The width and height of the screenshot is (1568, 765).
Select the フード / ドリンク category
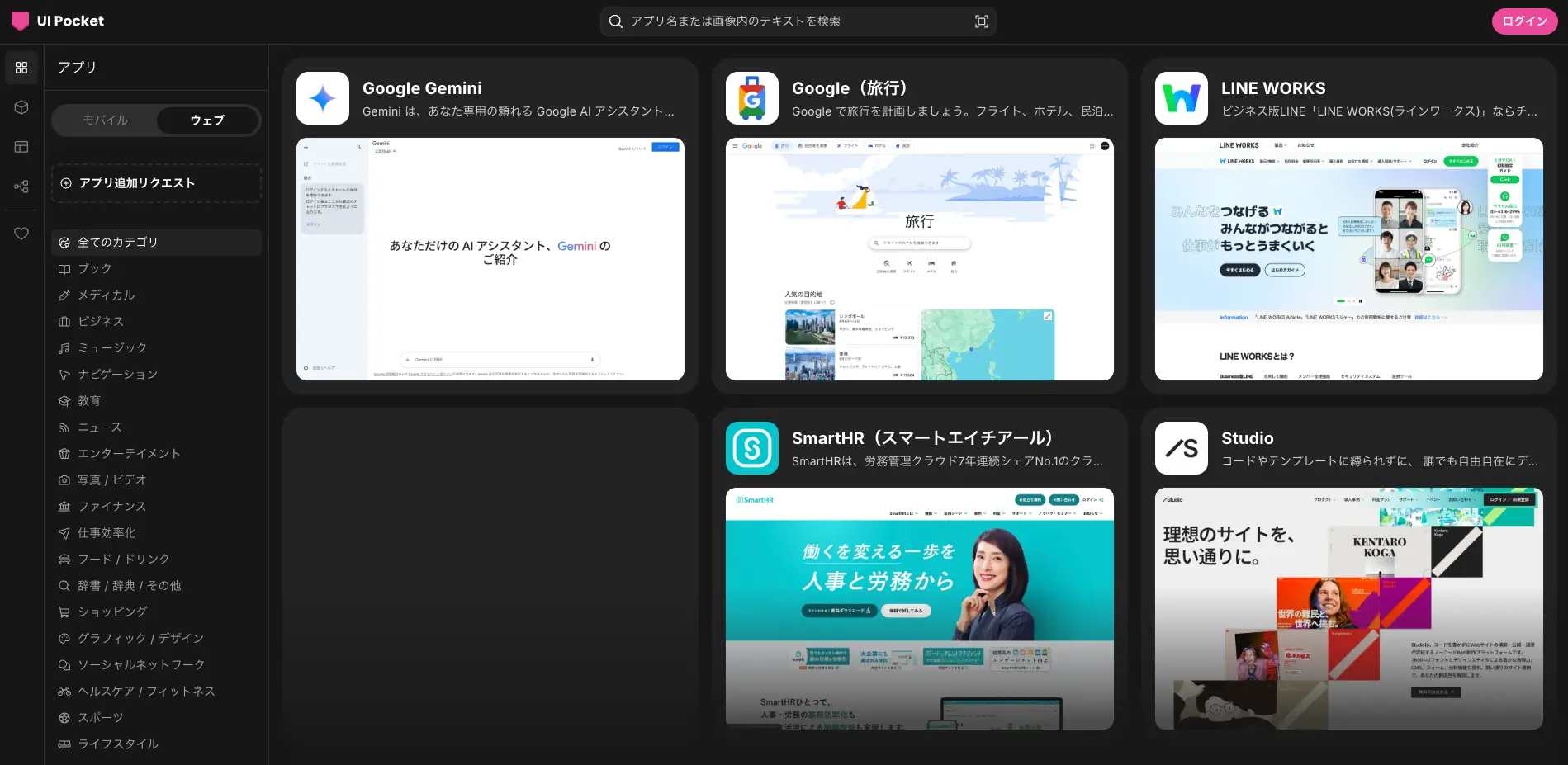point(156,560)
